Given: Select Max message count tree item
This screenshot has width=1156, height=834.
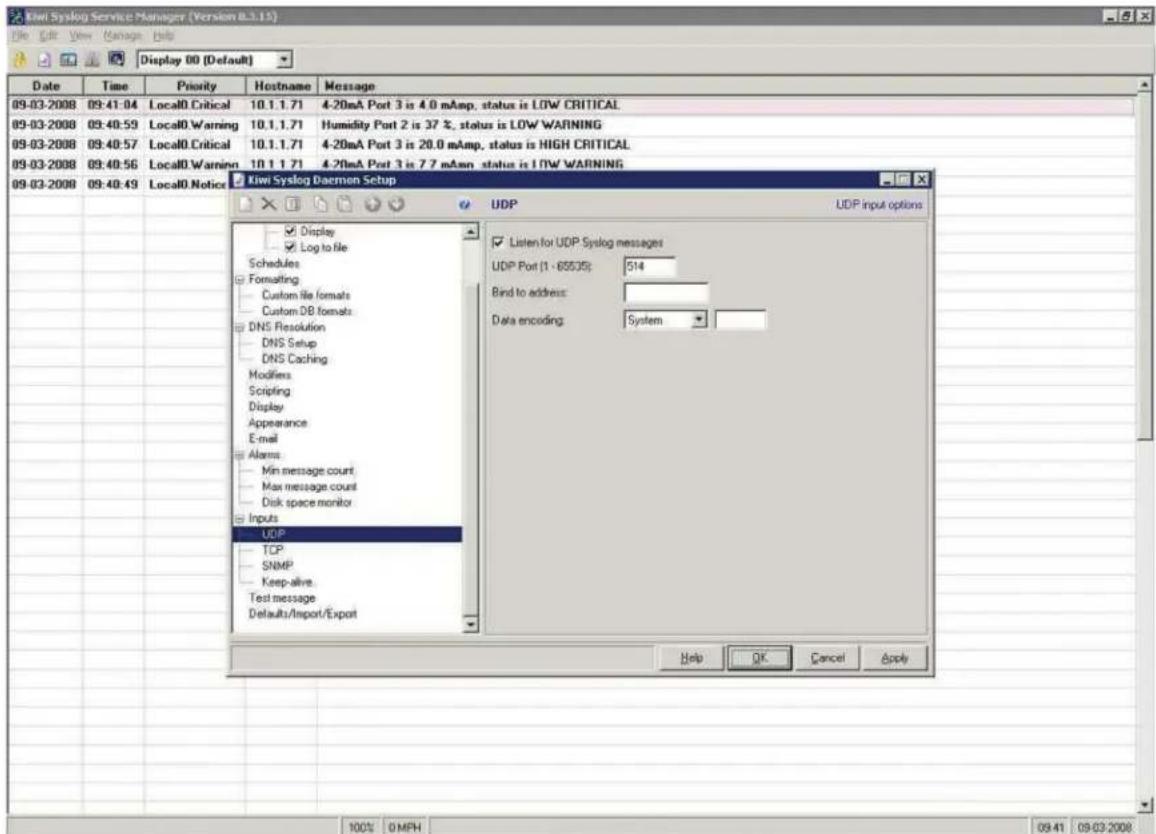Looking at the screenshot, I should click(309, 487).
